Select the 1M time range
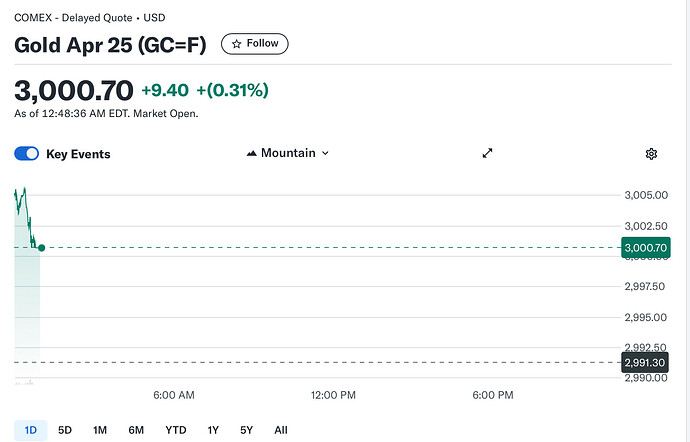 (100, 430)
